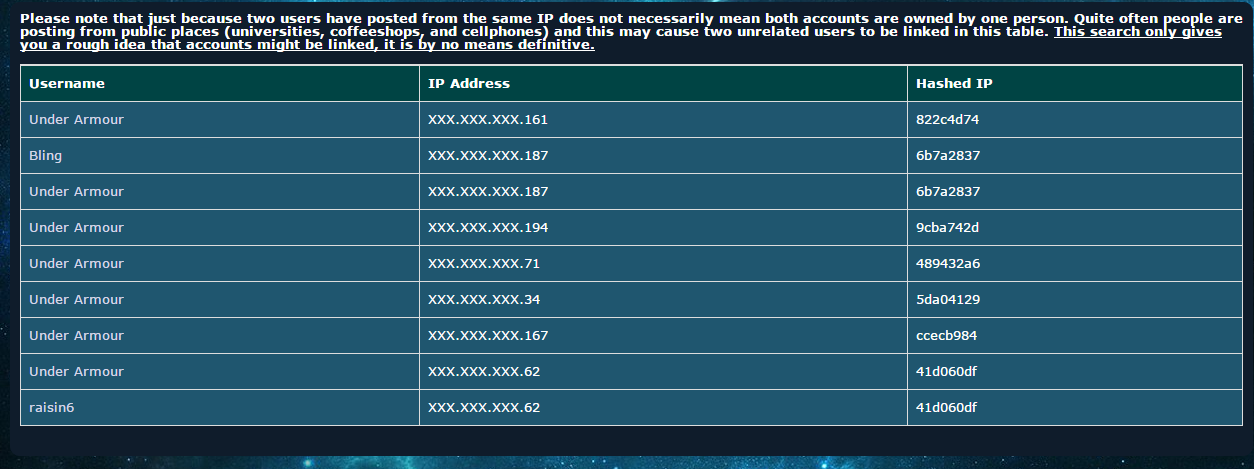
Task: Click Under Armour in the .34 row
Action: pos(76,300)
